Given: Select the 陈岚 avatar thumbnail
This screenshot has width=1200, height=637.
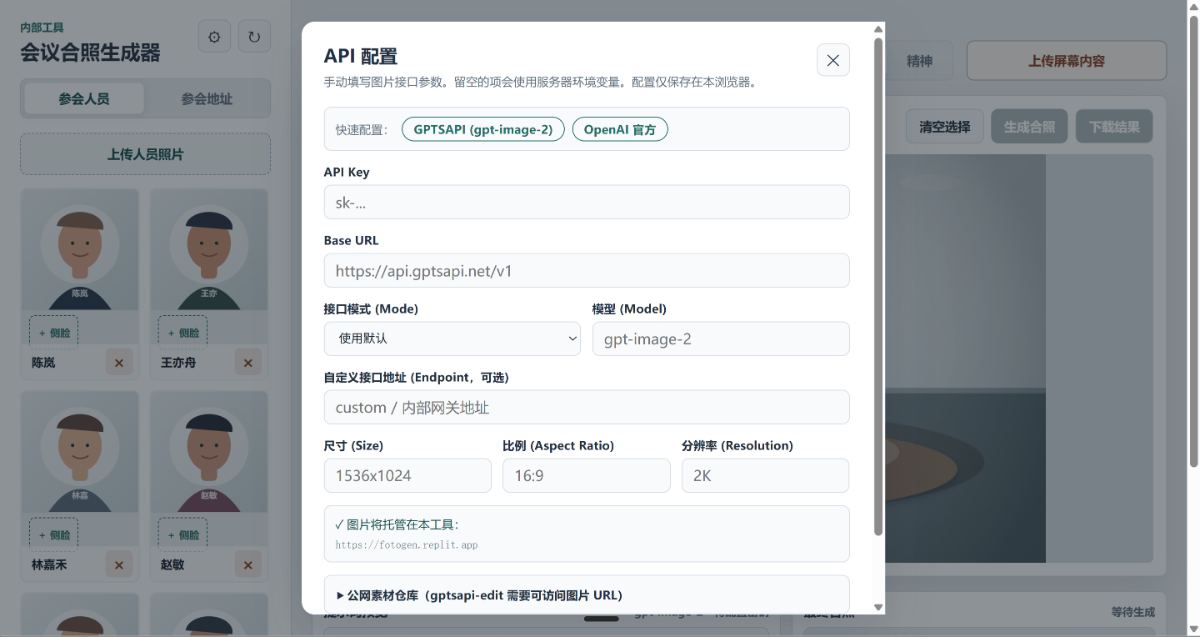Looking at the screenshot, I should (80, 250).
